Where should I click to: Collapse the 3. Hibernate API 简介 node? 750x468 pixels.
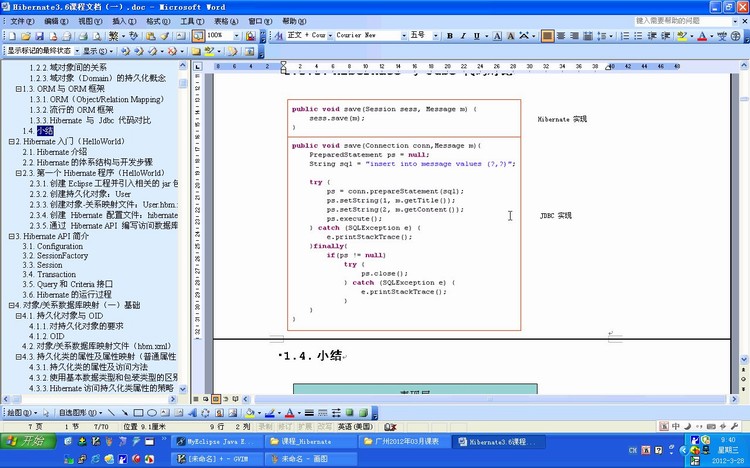click(11, 236)
